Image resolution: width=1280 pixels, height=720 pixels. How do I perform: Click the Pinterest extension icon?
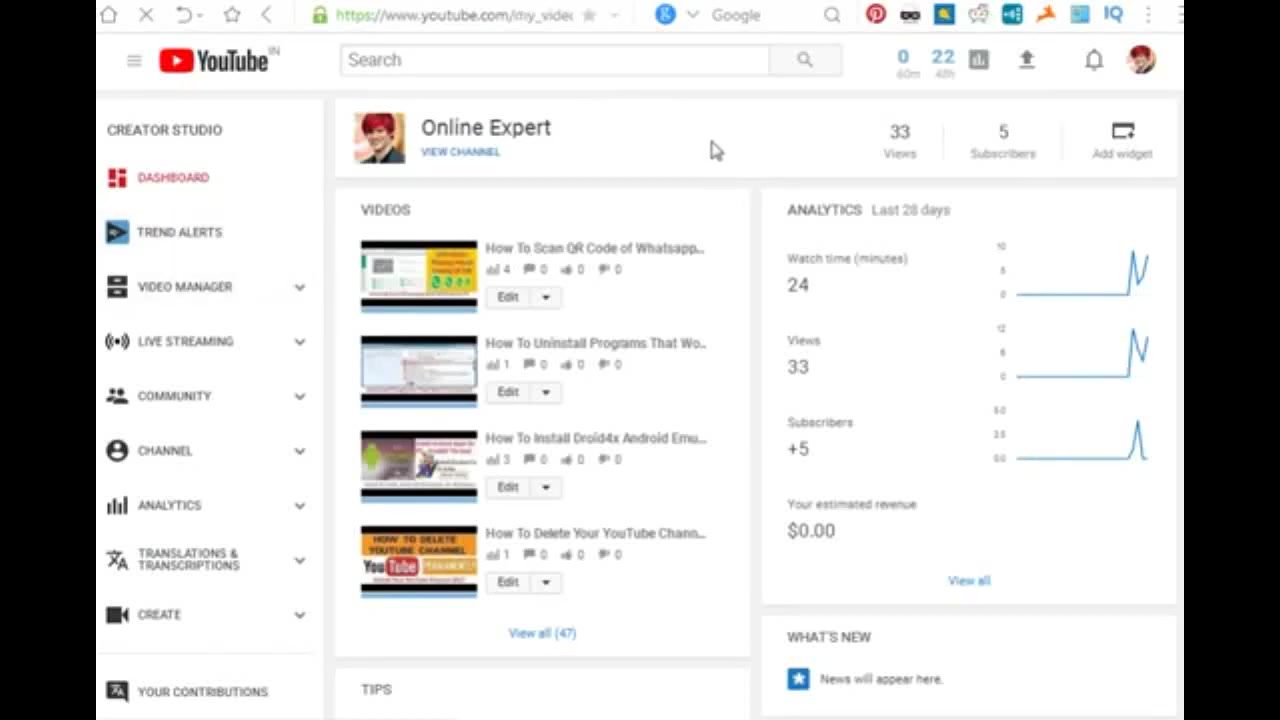(876, 14)
